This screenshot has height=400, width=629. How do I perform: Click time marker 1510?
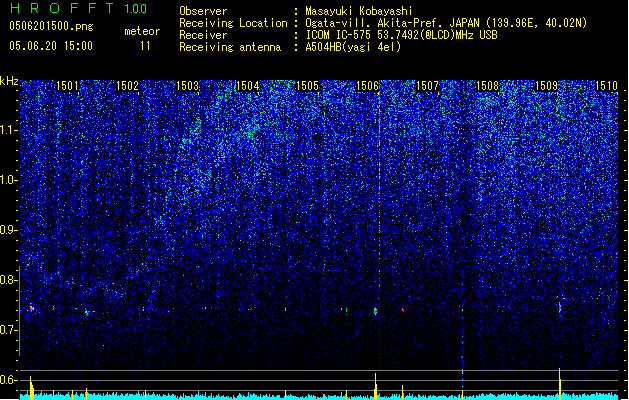607,85
